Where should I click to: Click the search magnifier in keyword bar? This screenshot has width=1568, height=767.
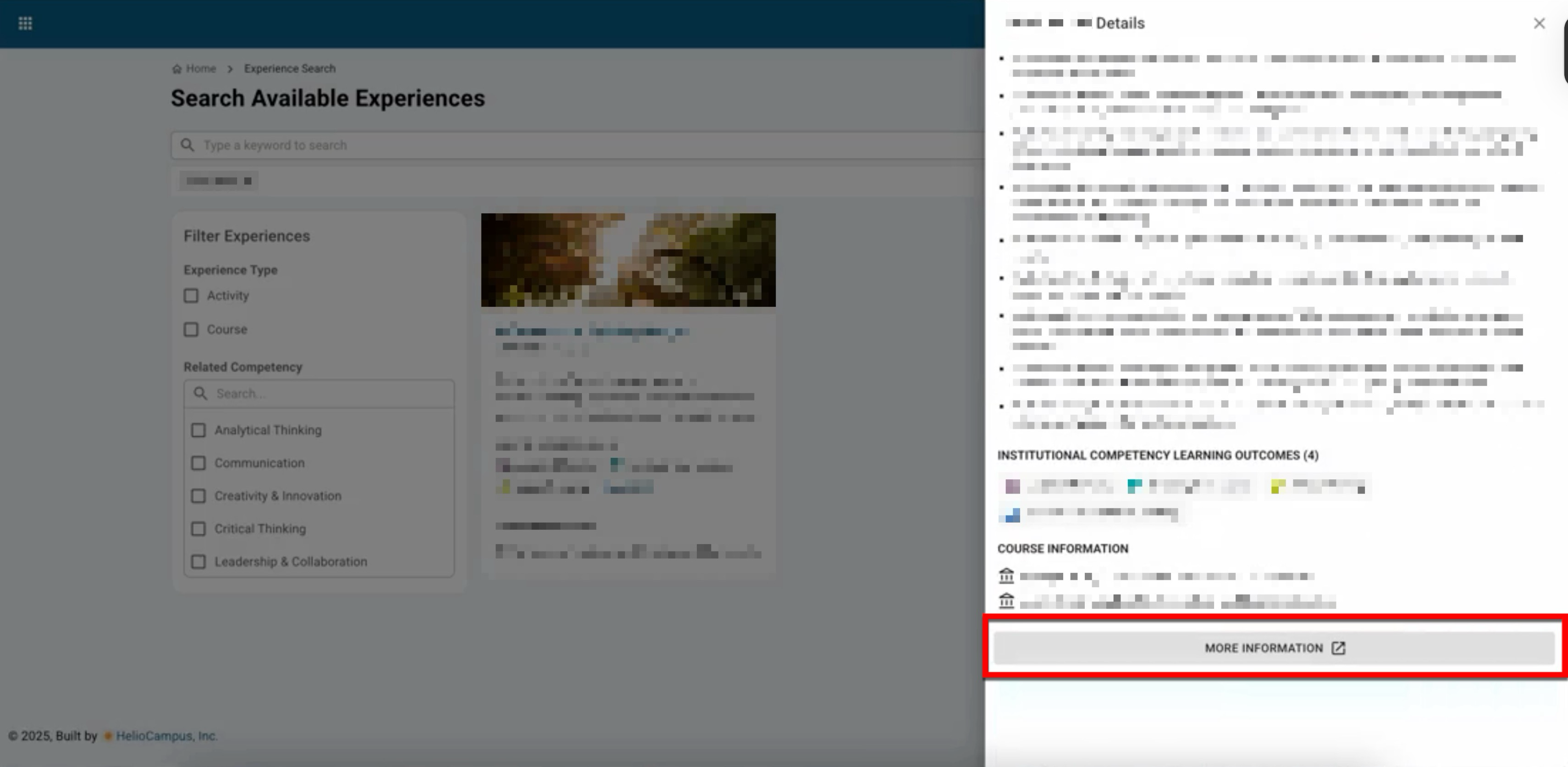(188, 145)
